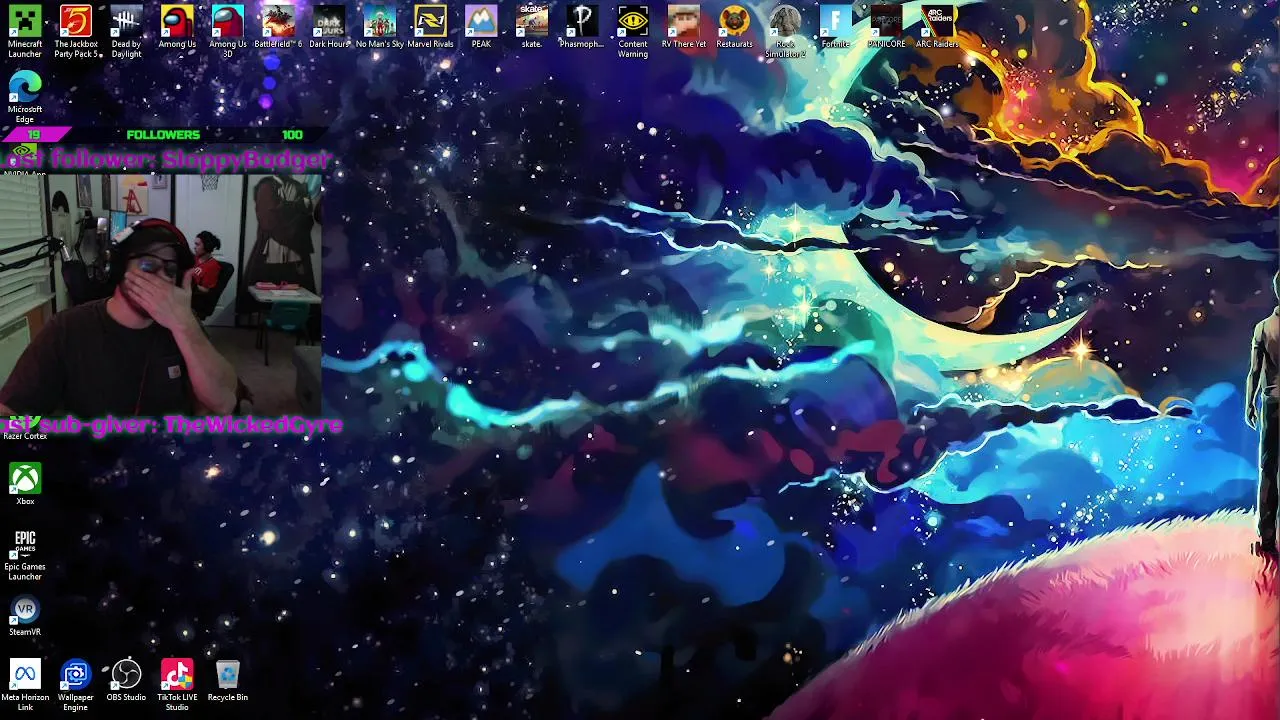This screenshot has width=1280, height=720.
Task: Select the Restaurats game icon
Action: click(734, 27)
